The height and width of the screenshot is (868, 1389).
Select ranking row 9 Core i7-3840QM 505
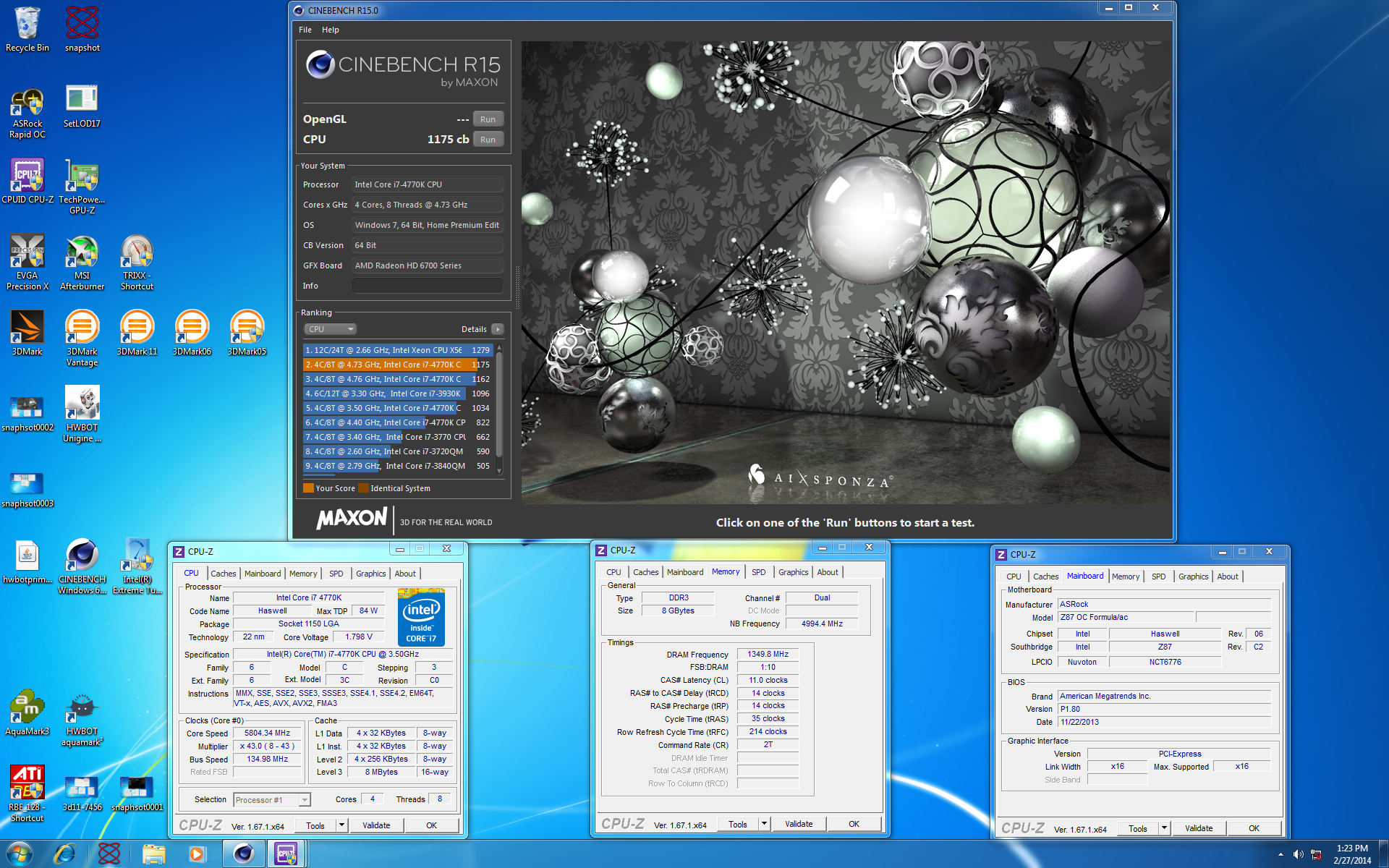(x=398, y=466)
